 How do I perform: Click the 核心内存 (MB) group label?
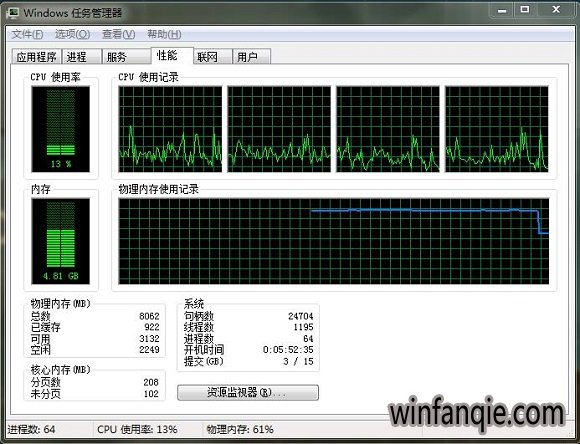pos(61,370)
